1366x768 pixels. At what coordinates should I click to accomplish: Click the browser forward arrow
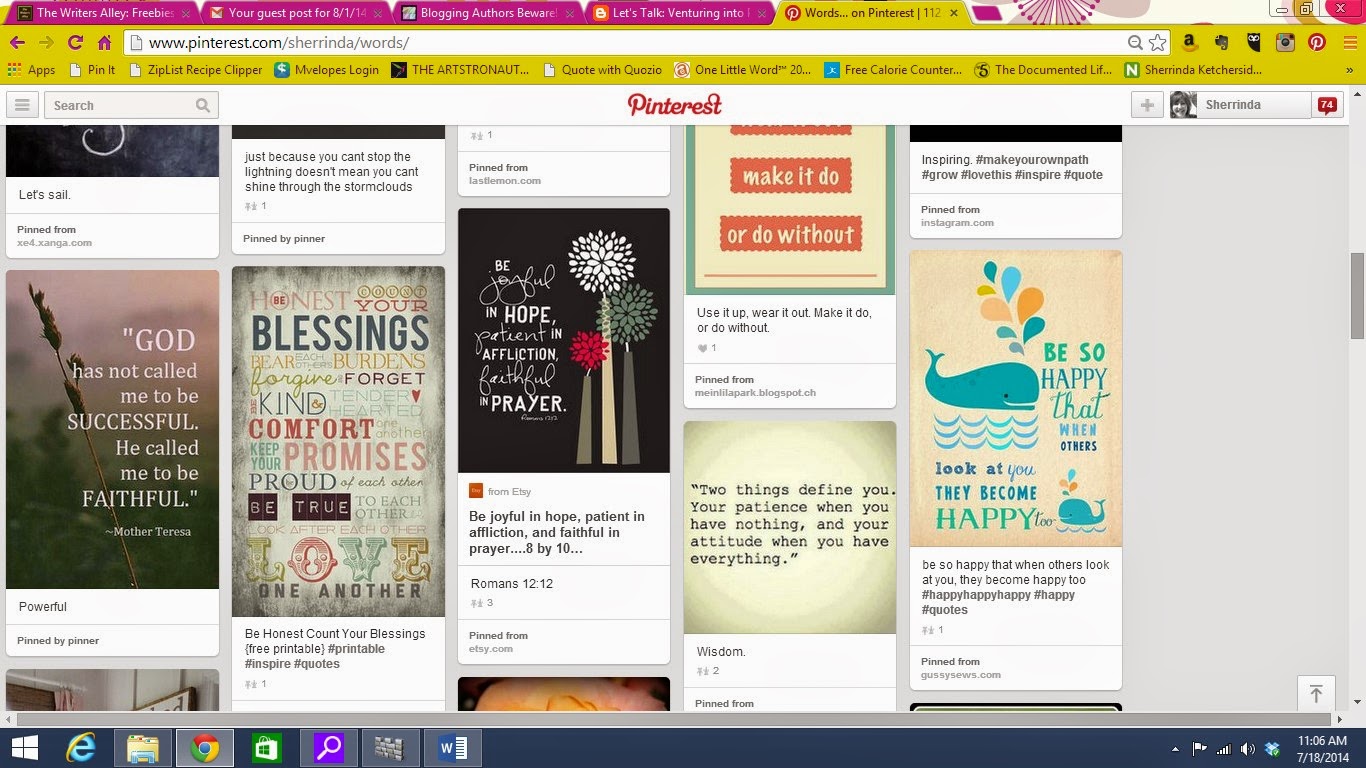[46, 43]
